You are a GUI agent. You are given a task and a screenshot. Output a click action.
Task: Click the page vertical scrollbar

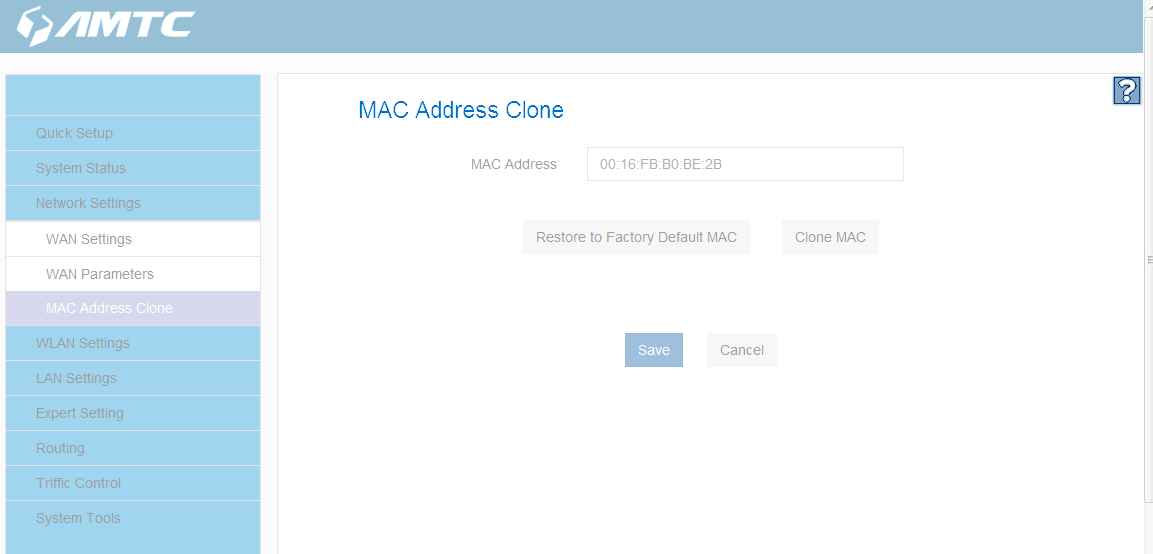click(x=1149, y=258)
